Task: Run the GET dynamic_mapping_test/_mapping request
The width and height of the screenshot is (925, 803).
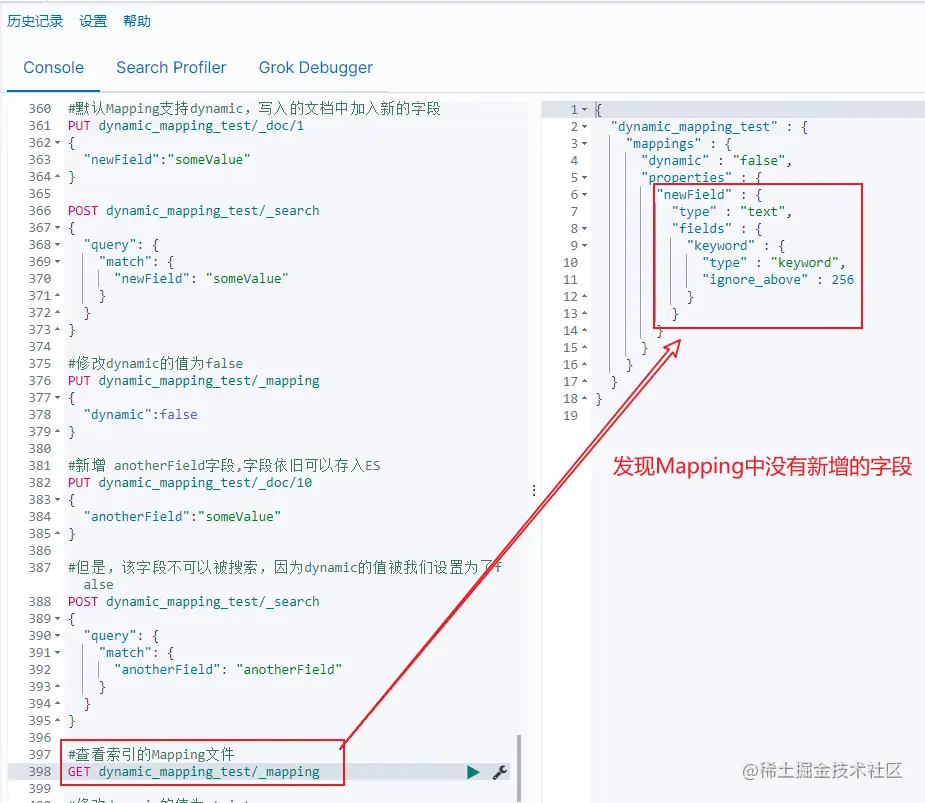Action: coord(473,772)
